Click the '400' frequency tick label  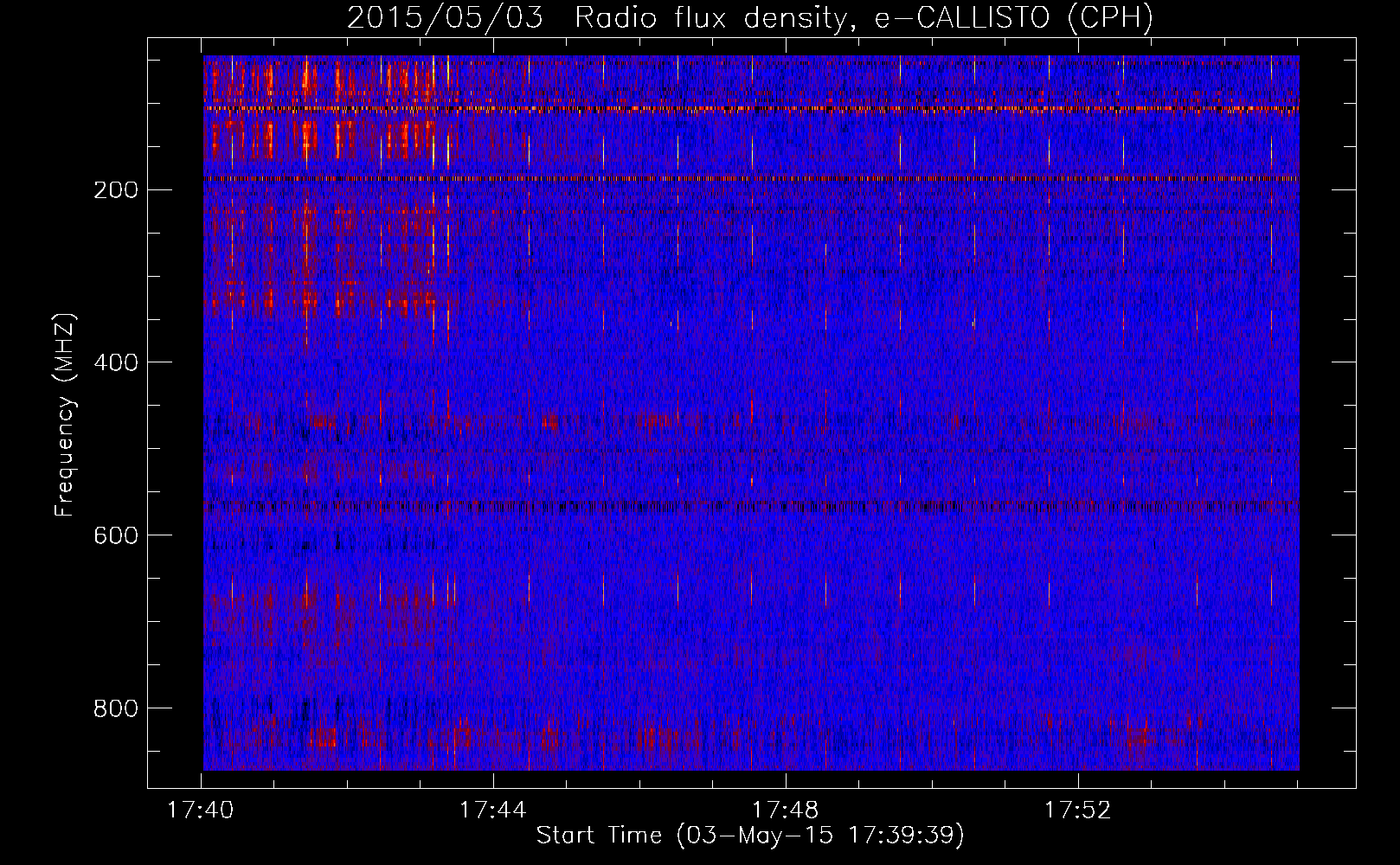pos(115,363)
